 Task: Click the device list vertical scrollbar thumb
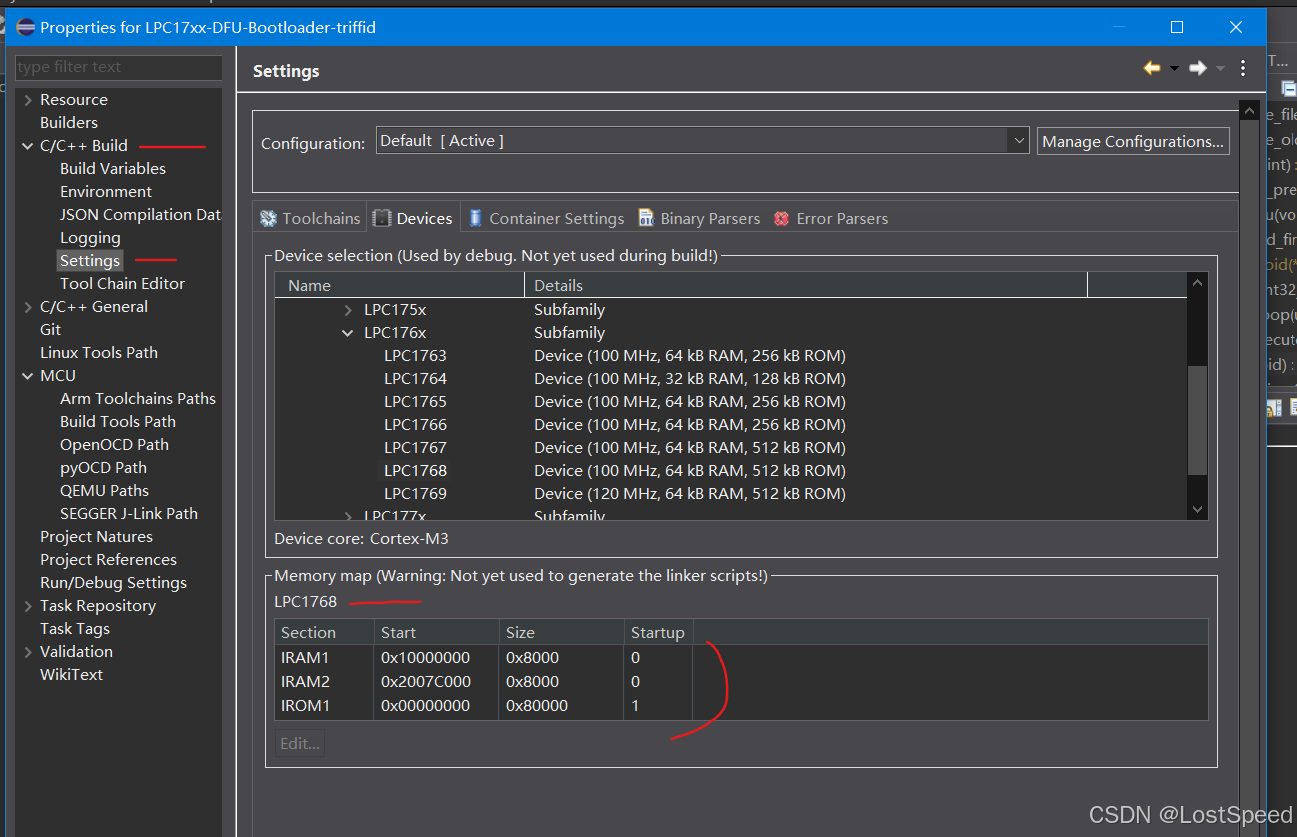[x=1198, y=420]
